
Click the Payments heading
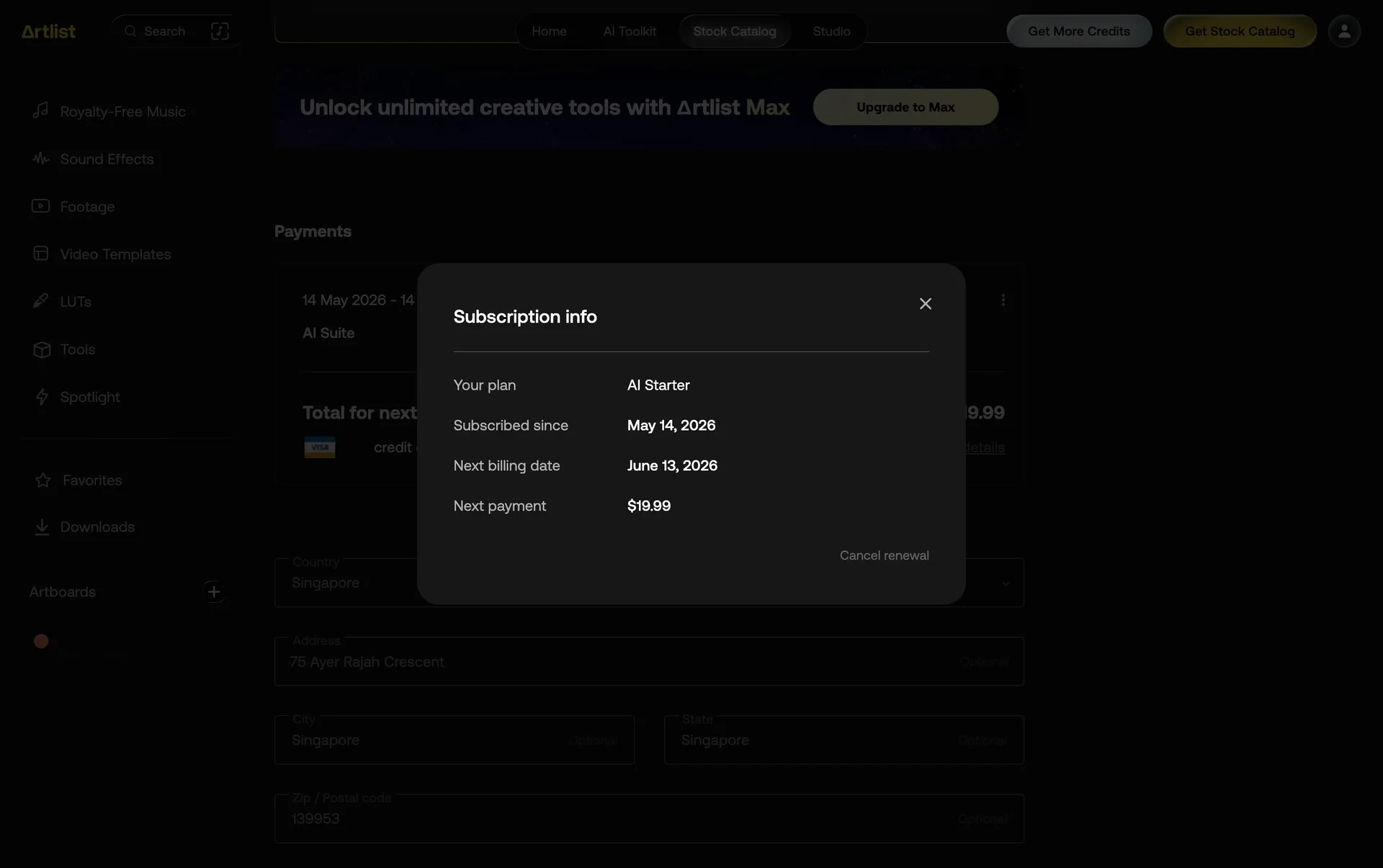313,231
